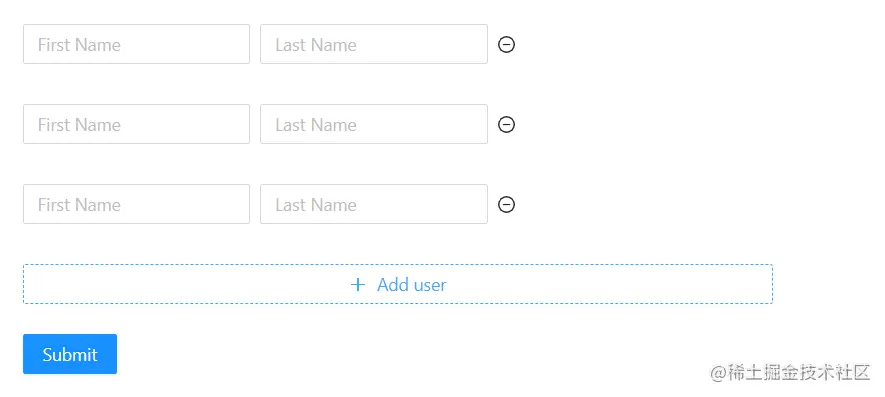This screenshot has height=397, width=885.
Task: Select the topmost First Name placeholder box
Action: tap(136, 44)
